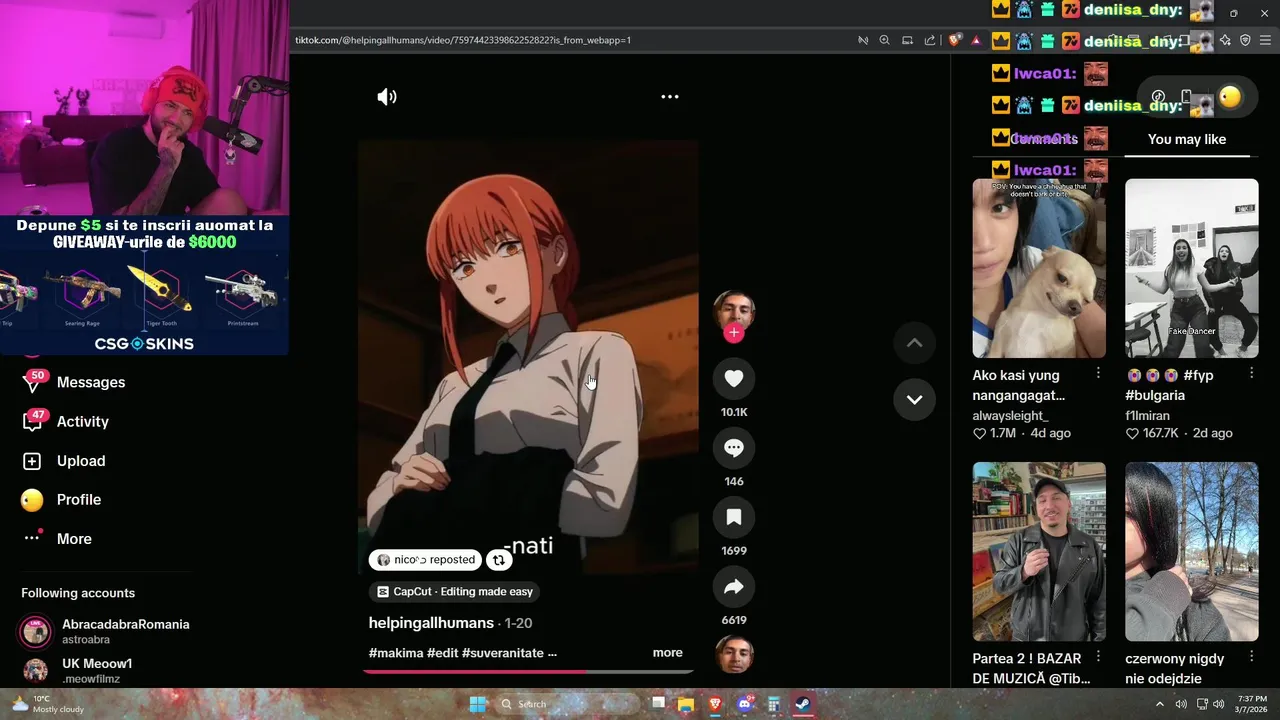This screenshot has width=1280, height=720.
Task: Open the three-dot options menu above video
Action: point(670,97)
